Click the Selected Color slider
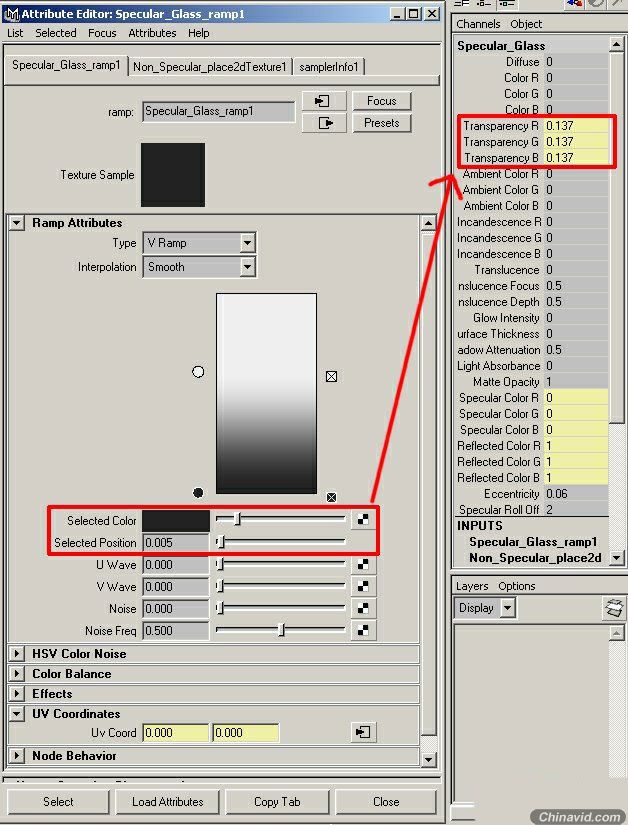The width and height of the screenshot is (628, 825). [280, 519]
